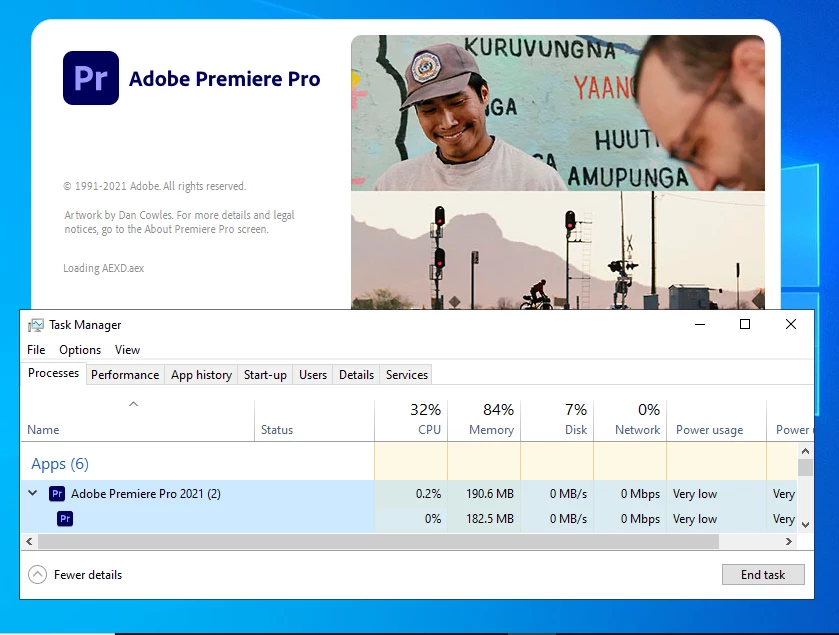This screenshot has width=839, height=635.
Task: Click the Task Manager title bar icon
Action: point(36,325)
